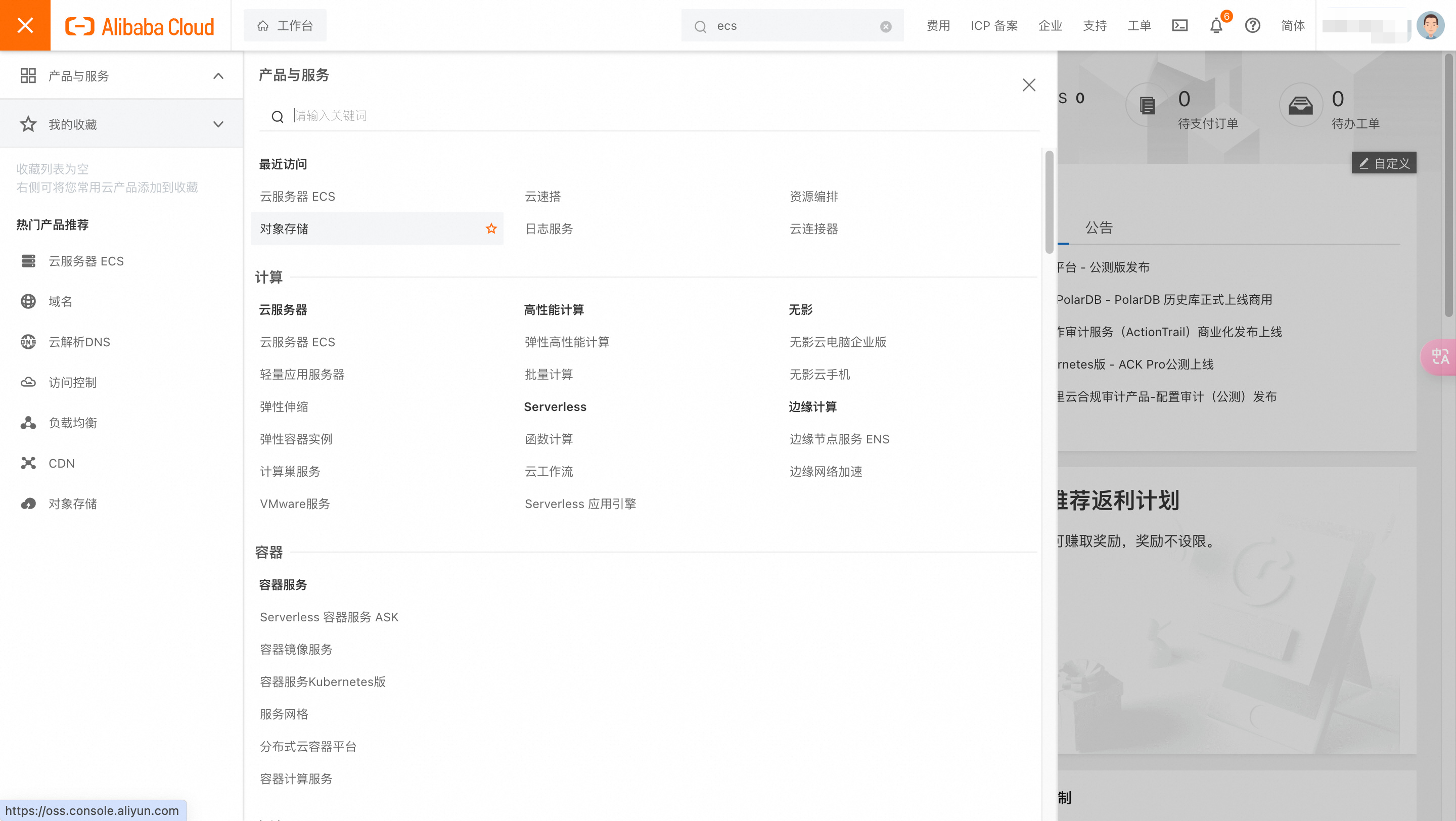Open 云解析DNS from the sidebar
Viewport: 1456px width, 821px height.
[79, 342]
